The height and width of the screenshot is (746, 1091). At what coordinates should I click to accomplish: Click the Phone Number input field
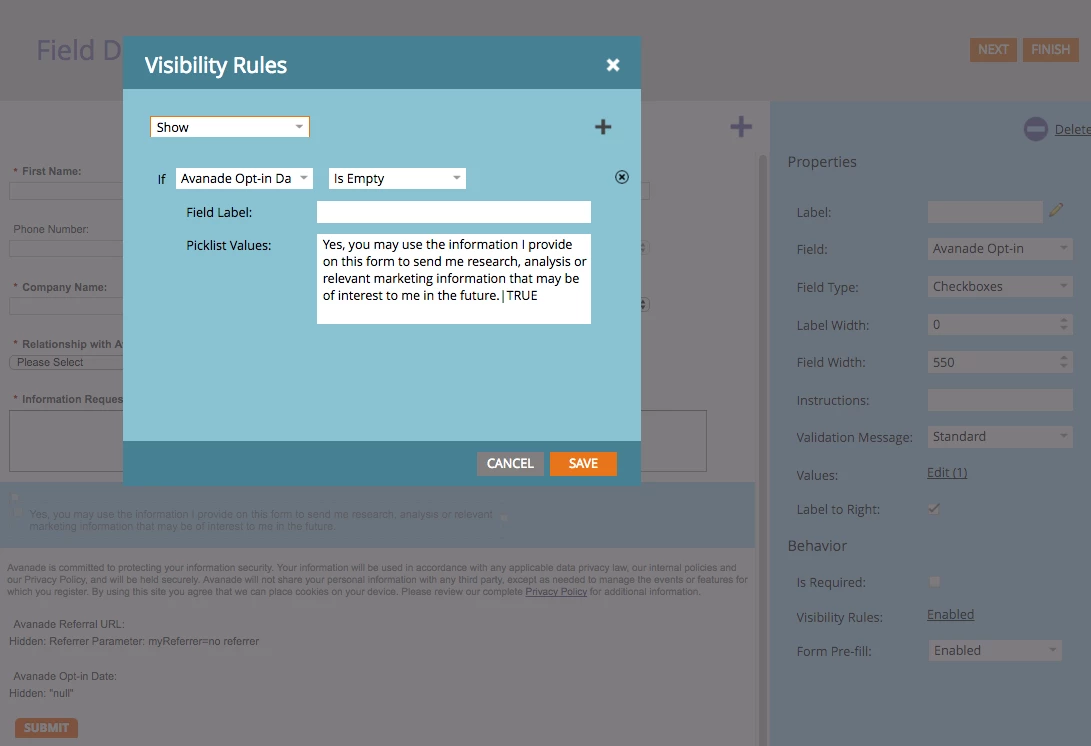(66, 248)
